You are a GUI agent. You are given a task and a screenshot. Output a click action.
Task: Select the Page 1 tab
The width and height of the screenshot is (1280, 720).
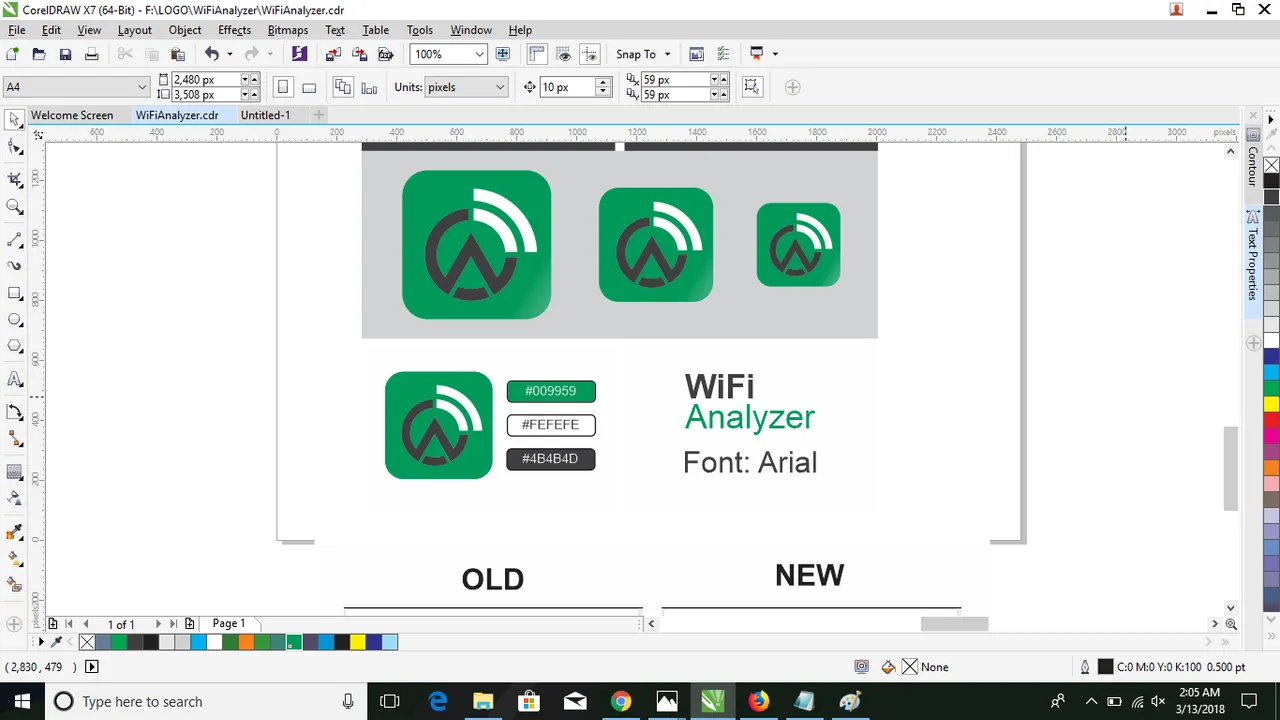[229, 623]
